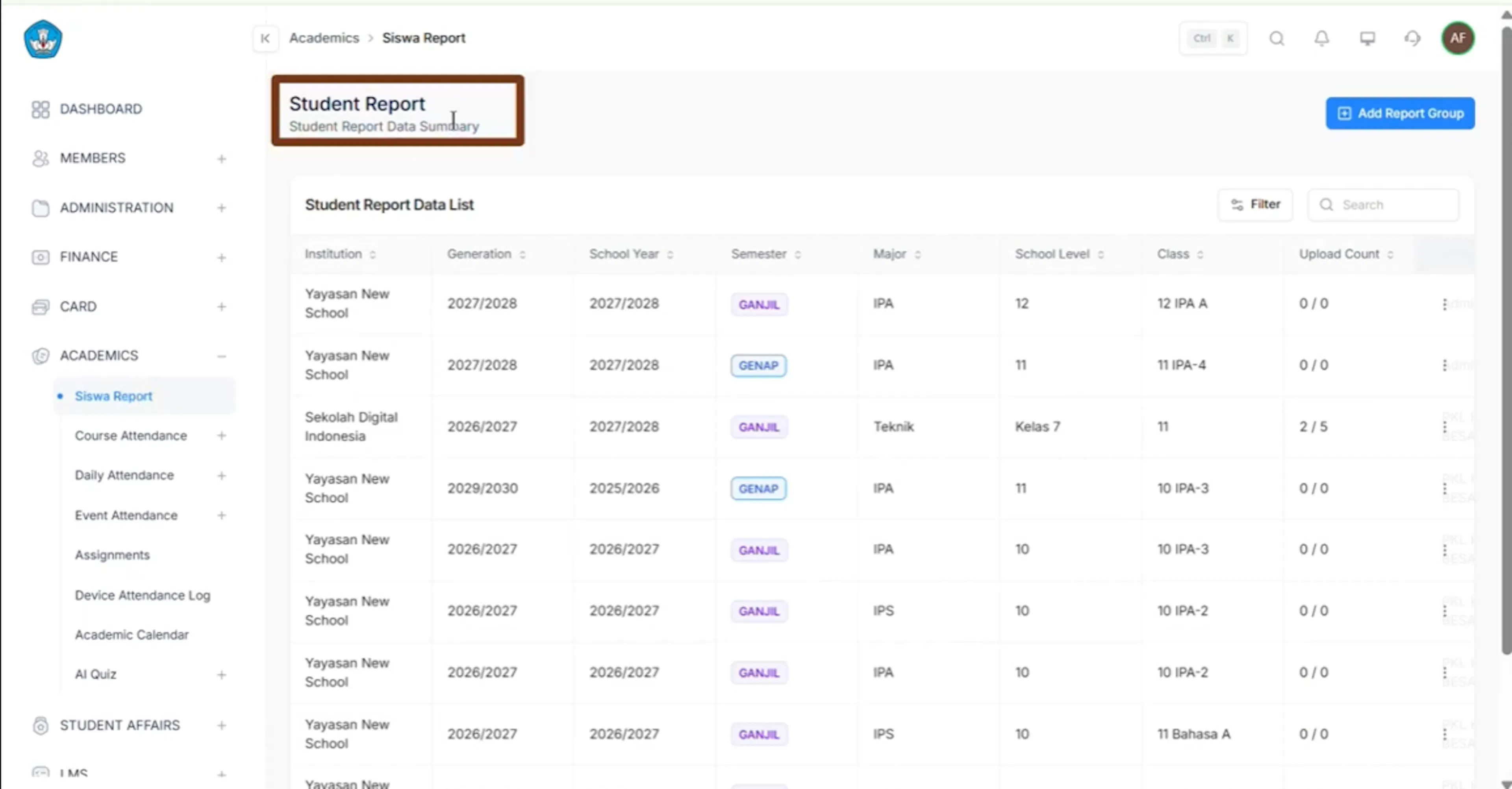Click the Ctrl K shortcut button
The width and height of the screenshot is (1512, 789).
(1213, 39)
